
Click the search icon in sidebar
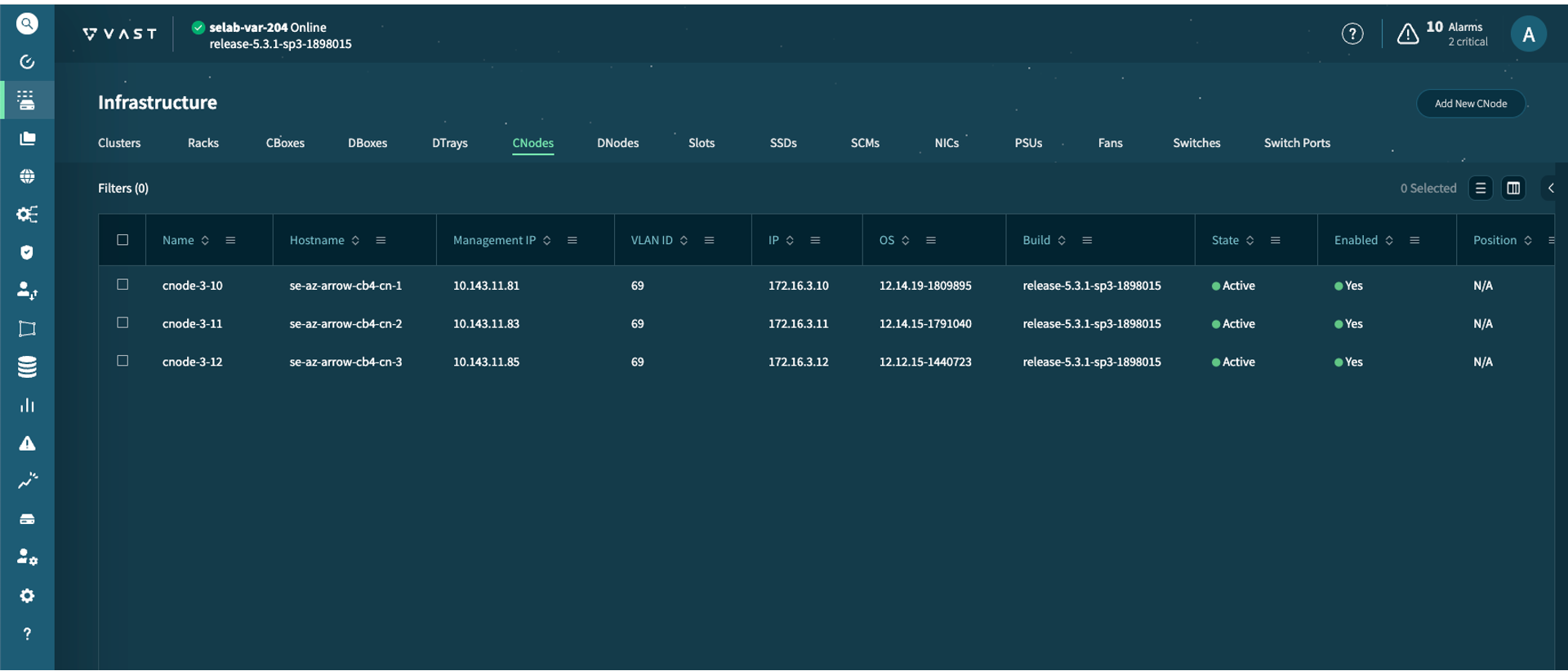pos(27,24)
